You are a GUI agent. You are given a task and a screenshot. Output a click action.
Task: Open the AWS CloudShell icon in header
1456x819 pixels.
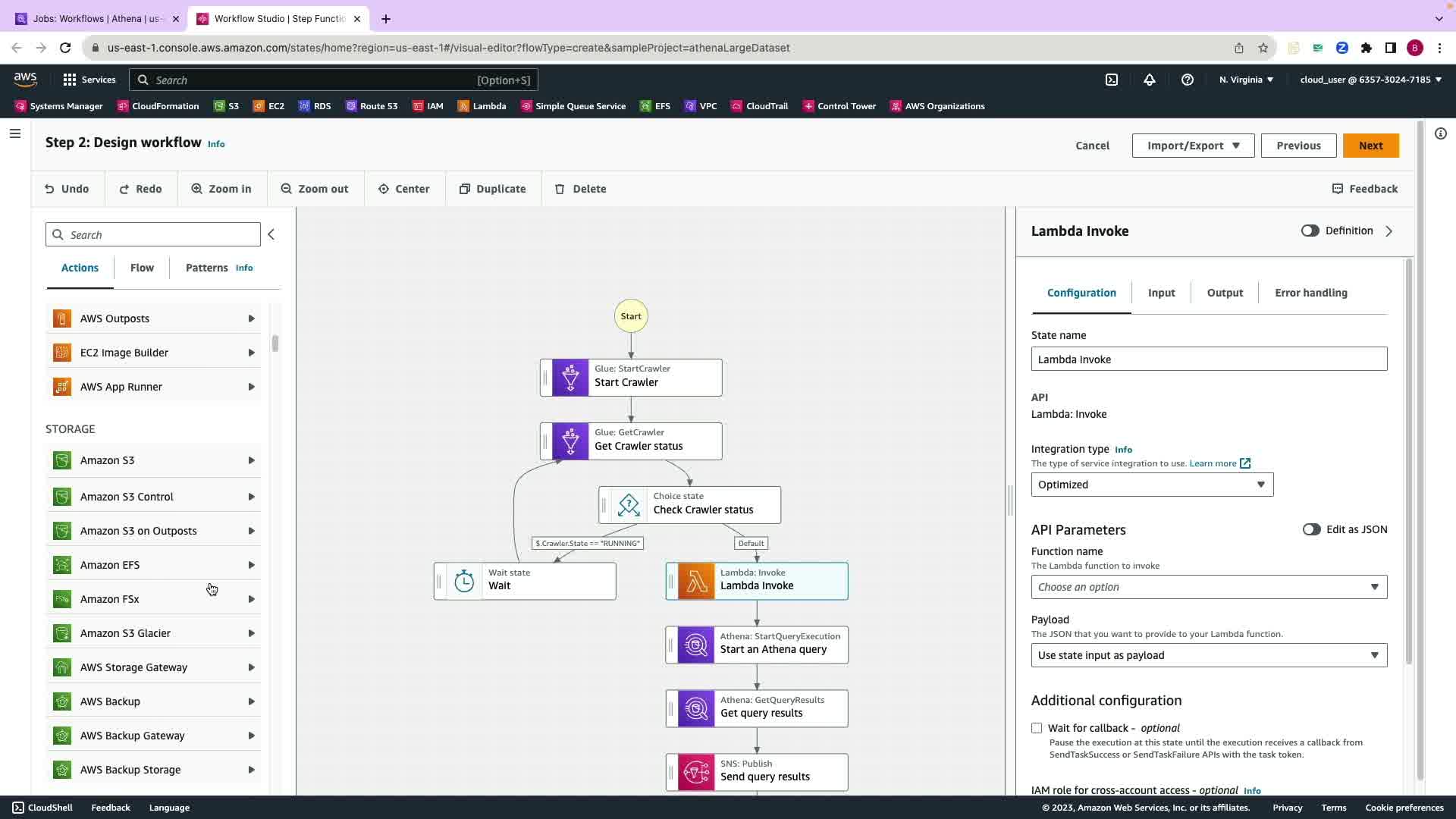pyautogui.click(x=1112, y=80)
